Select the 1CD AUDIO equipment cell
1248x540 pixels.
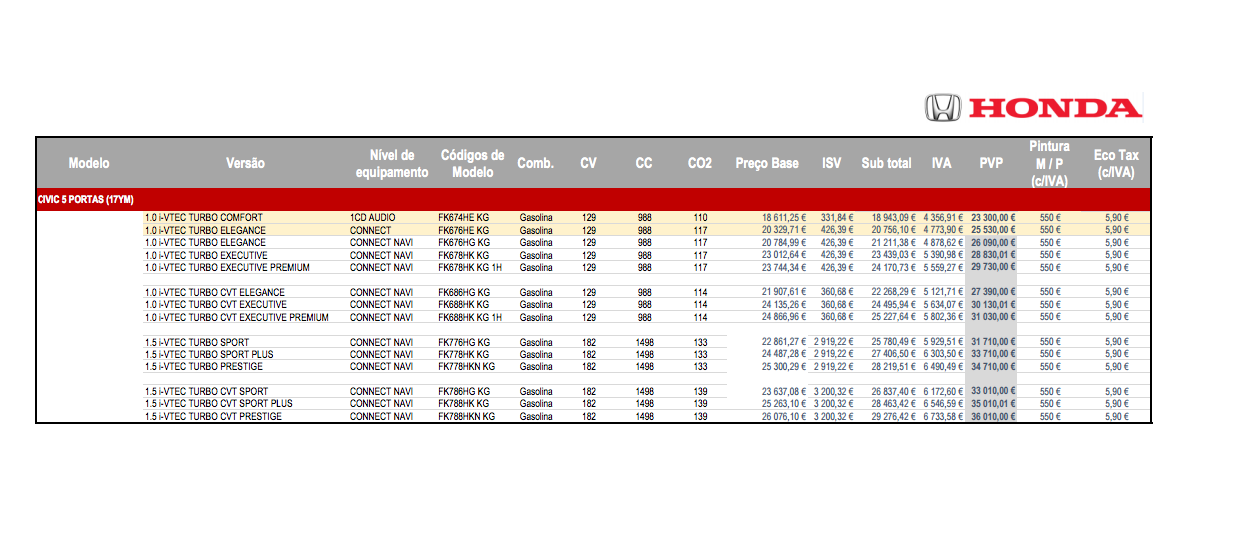(x=373, y=217)
